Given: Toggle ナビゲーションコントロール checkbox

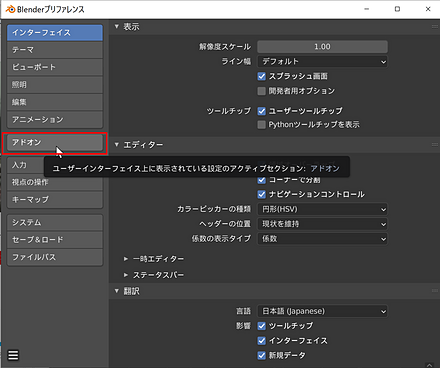Looking at the screenshot, I should (x=262, y=194).
